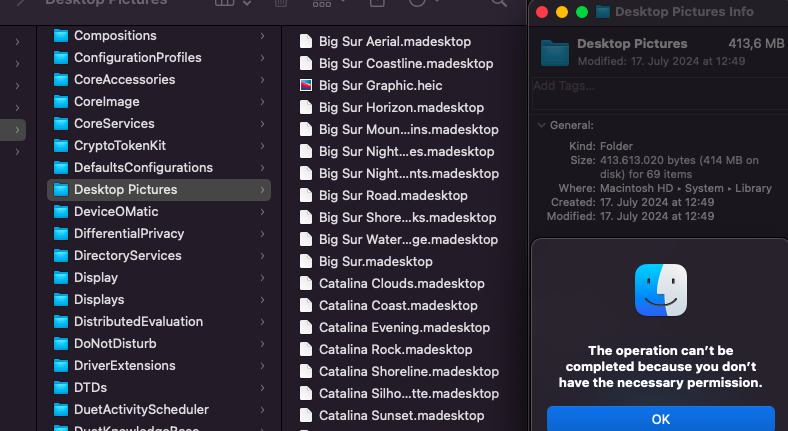Expand the CoreServices folder chevron
This screenshot has height=431, width=788.
click(262, 124)
